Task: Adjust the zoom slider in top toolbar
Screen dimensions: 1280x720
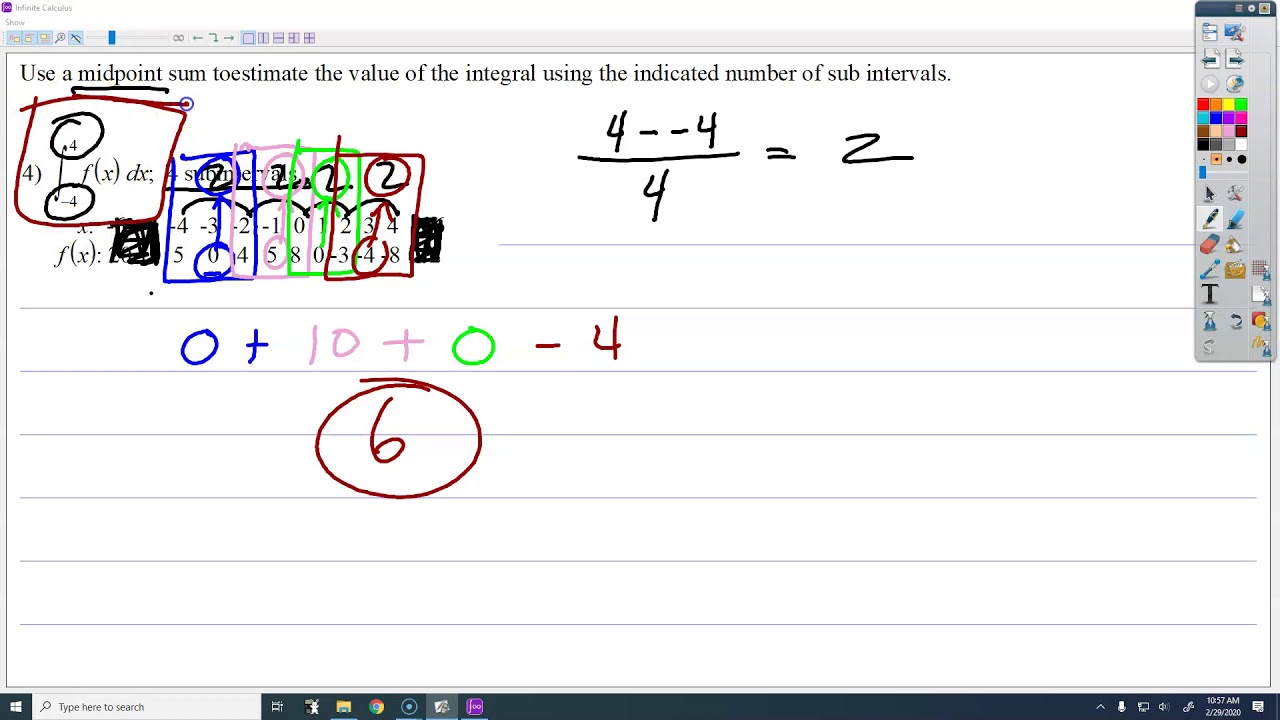Action: click(x=112, y=38)
